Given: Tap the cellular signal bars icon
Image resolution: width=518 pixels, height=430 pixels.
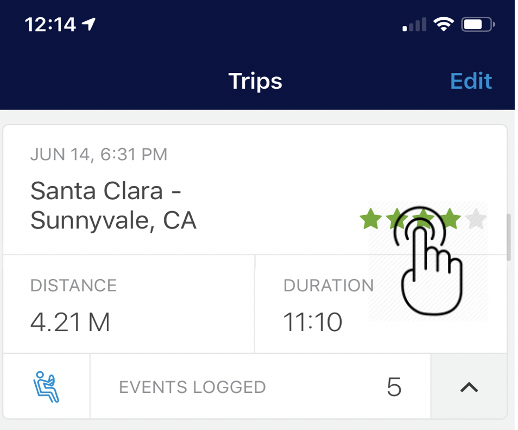Looking at the screenshot, I should click(414, 24).
